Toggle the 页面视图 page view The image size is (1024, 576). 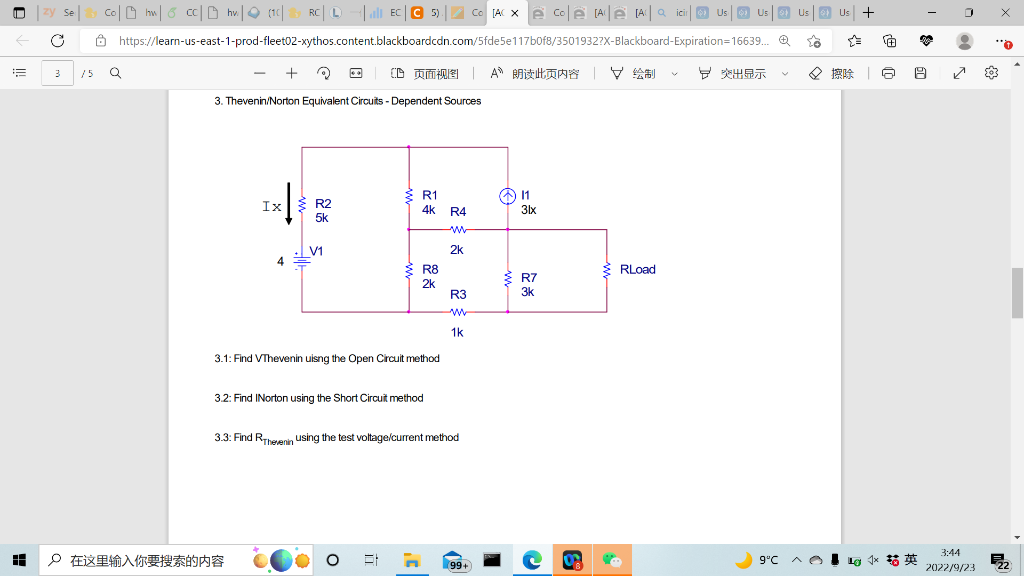[x=425, y=73]
